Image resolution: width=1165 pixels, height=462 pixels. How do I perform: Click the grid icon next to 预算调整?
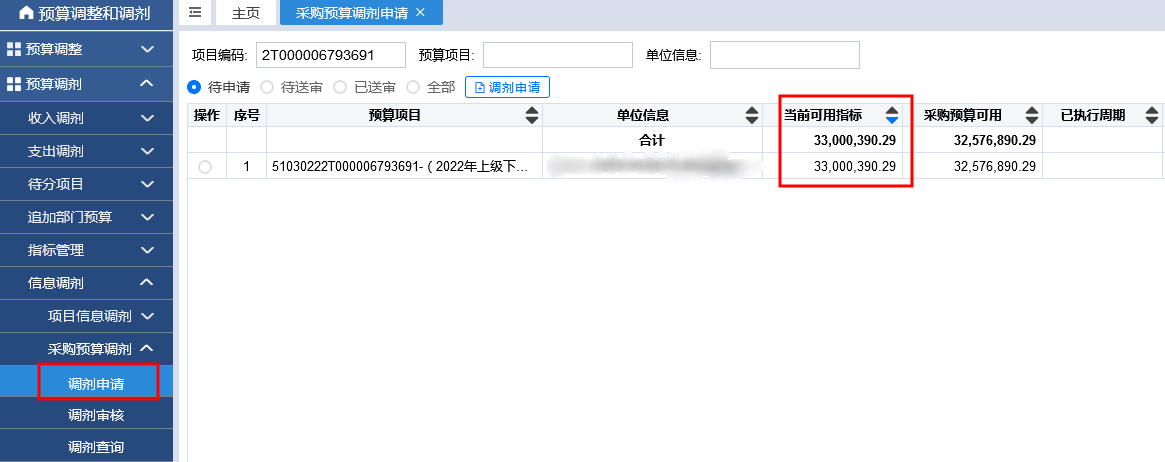click(x=13, y=50)
